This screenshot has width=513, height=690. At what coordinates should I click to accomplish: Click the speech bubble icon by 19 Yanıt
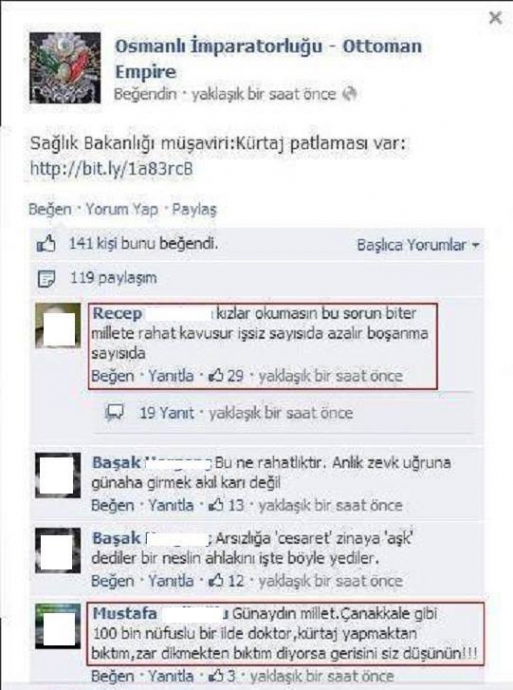pyautogui.click(x=115, y=413)
